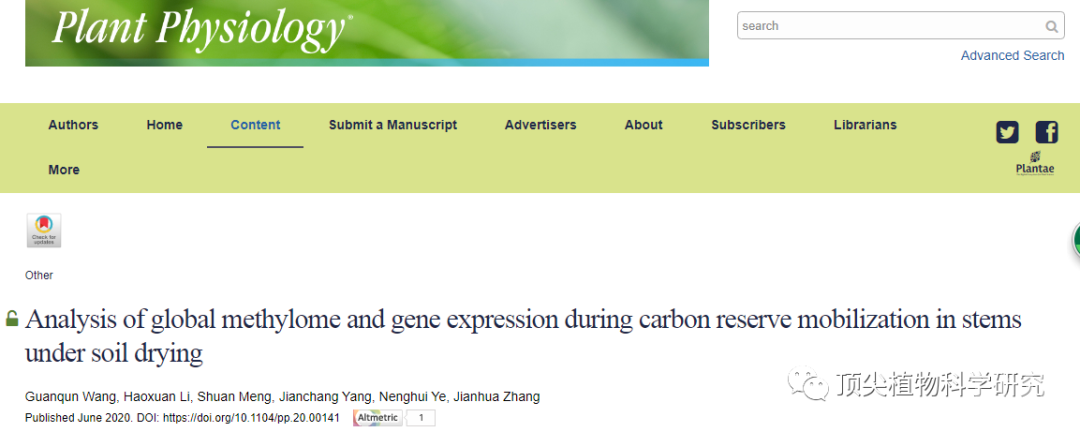The image size is (1080, 432).
Task: Open the Librarians menu item
Action: tap(865, 125)
